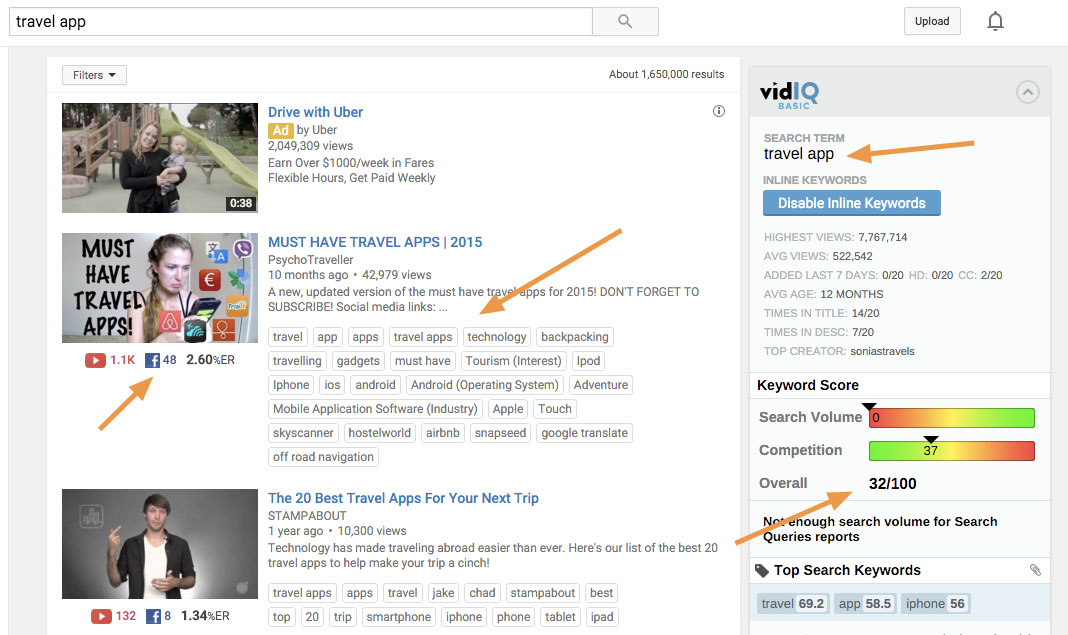
Task: Click the Touch tag
Action: (x=555, y=409)
